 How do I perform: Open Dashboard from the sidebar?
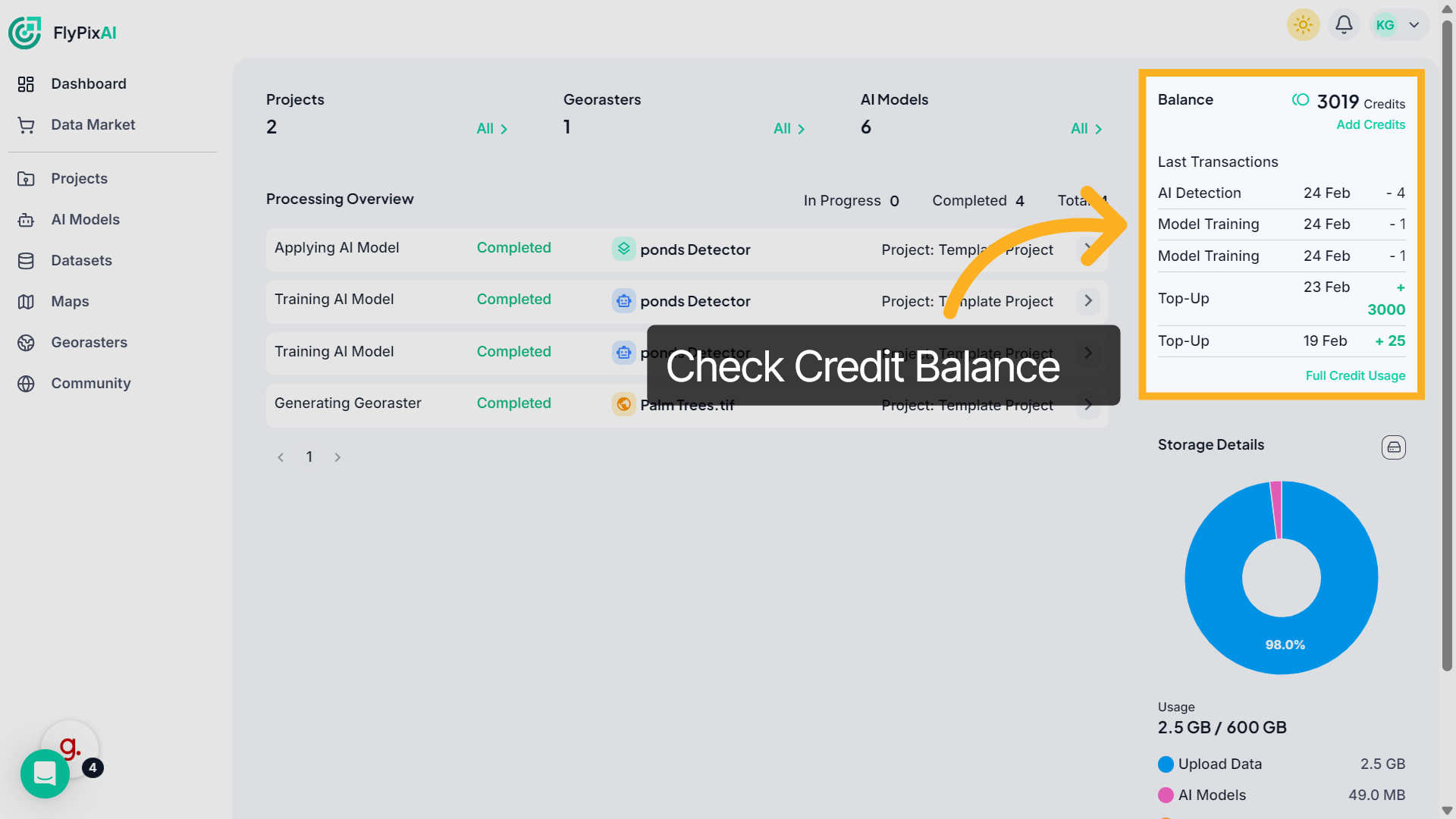click(x=89, y=83)
